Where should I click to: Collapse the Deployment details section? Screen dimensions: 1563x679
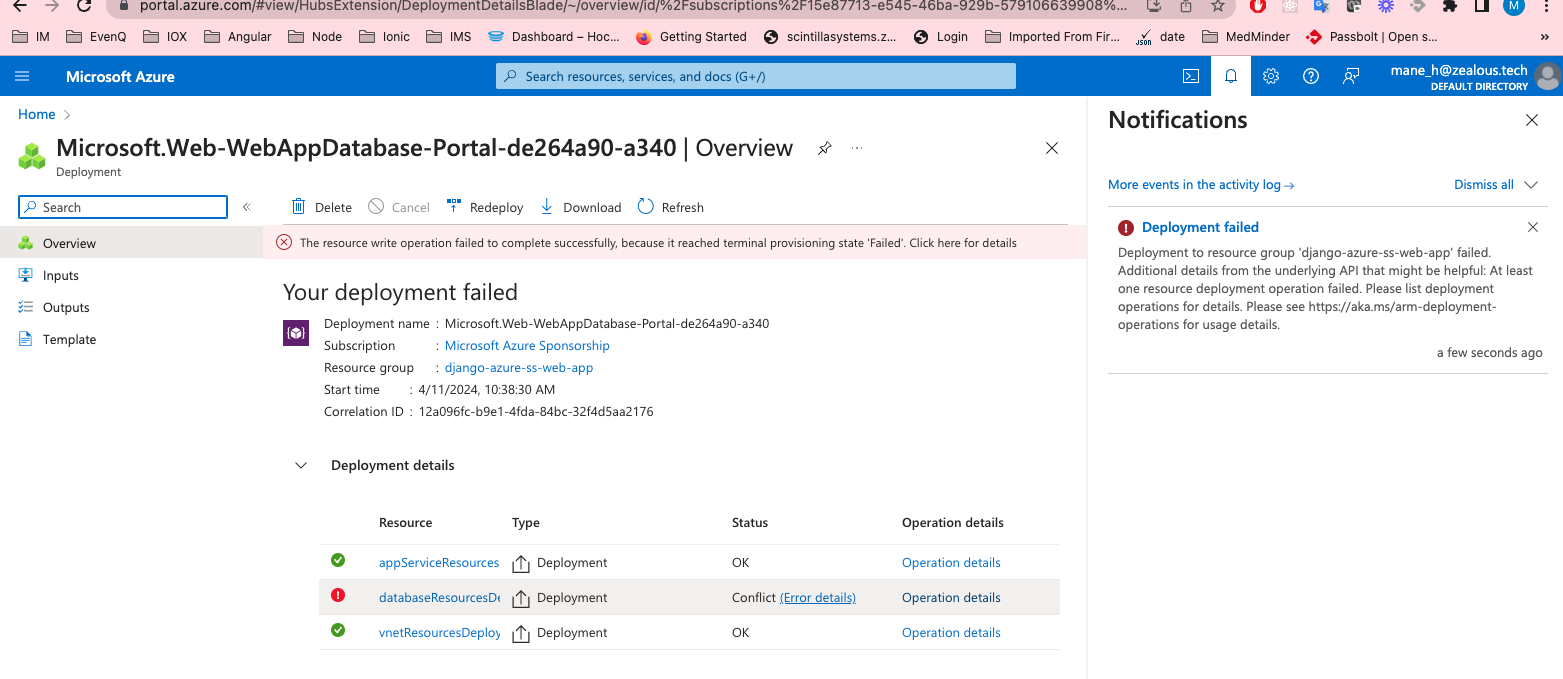301,466
